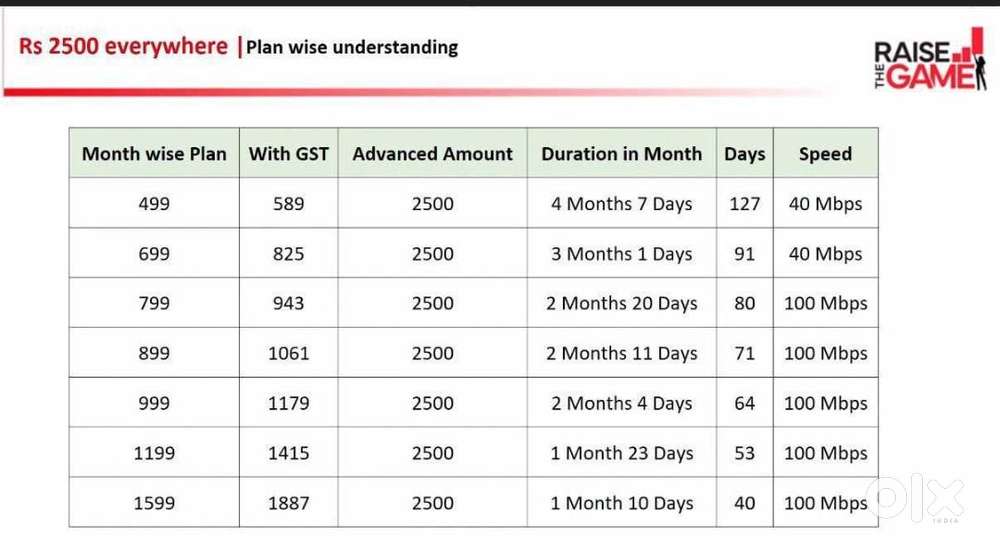Click the 1415 GST price cell
Viewport: 1000px width, 560px height.
[x=288, y=454]
